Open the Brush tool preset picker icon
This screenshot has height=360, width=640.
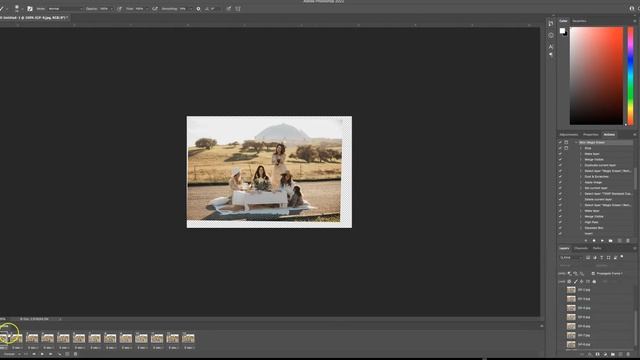pyautogui.click(x=17, y=8)
